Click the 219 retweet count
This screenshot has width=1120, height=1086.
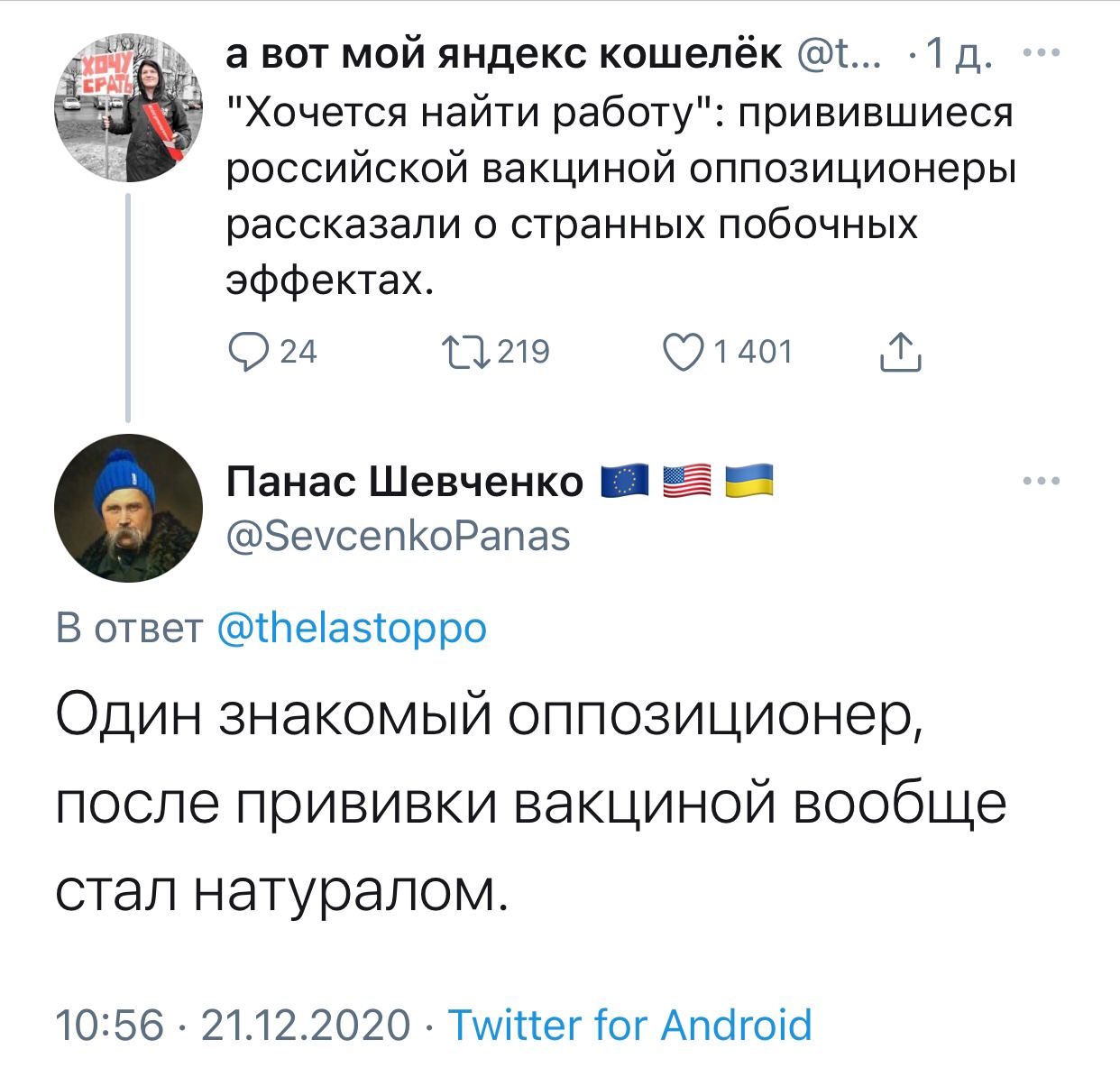pyautogui.click(x=523, y=352)
